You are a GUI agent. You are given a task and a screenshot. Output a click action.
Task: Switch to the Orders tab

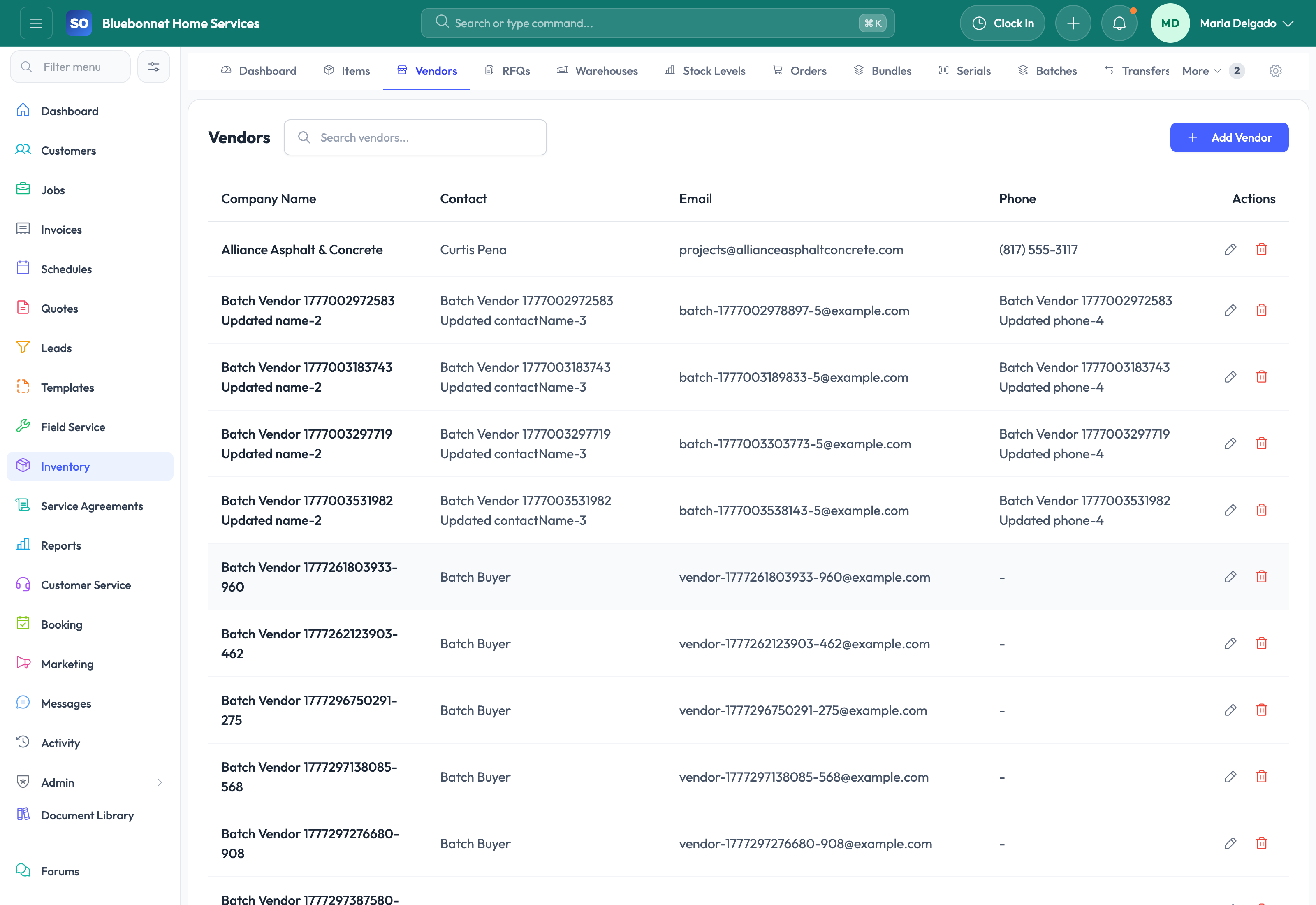click(799, 71)
